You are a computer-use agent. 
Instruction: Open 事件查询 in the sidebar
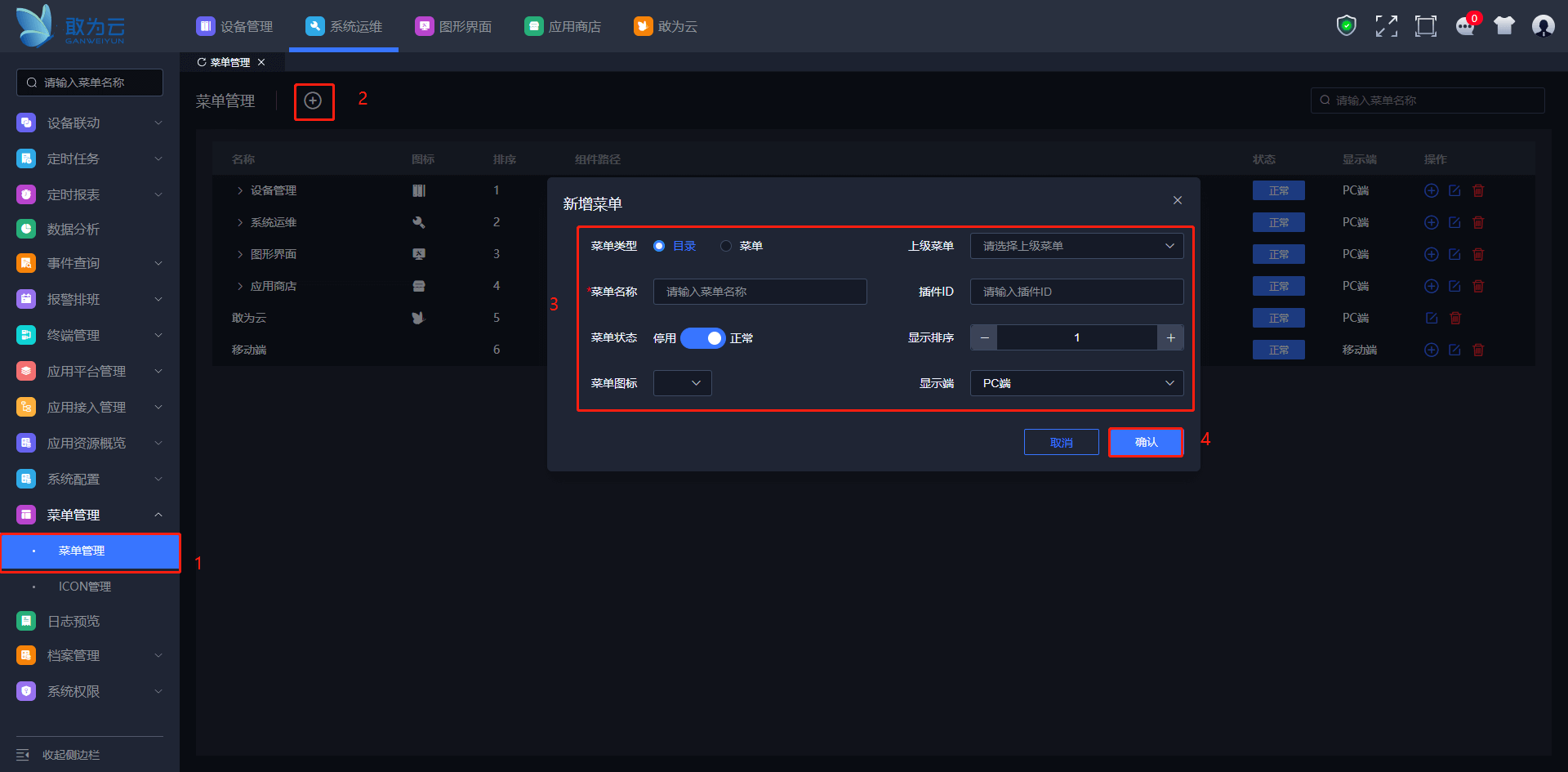(90, 263)
